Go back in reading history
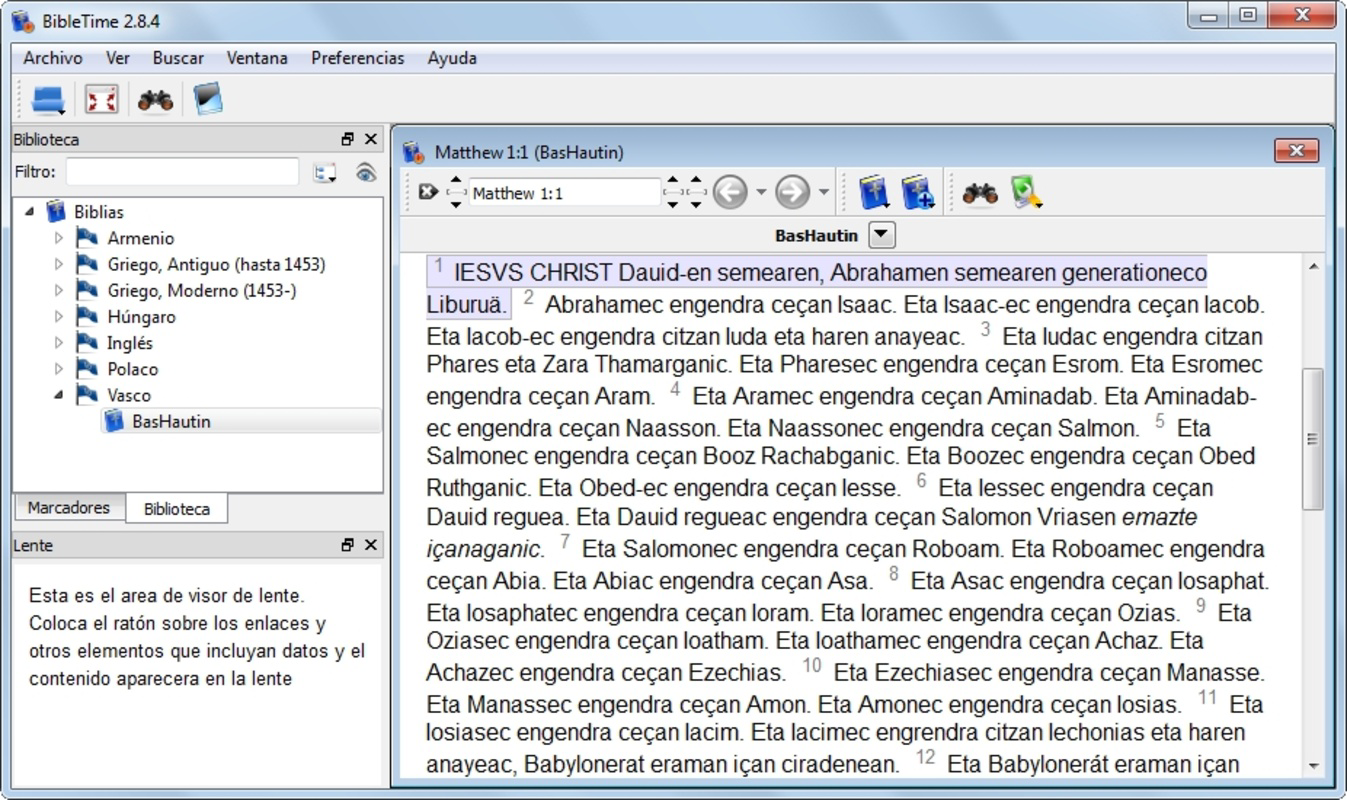Screen dimensions: 1347x800 tap(730, 192)
